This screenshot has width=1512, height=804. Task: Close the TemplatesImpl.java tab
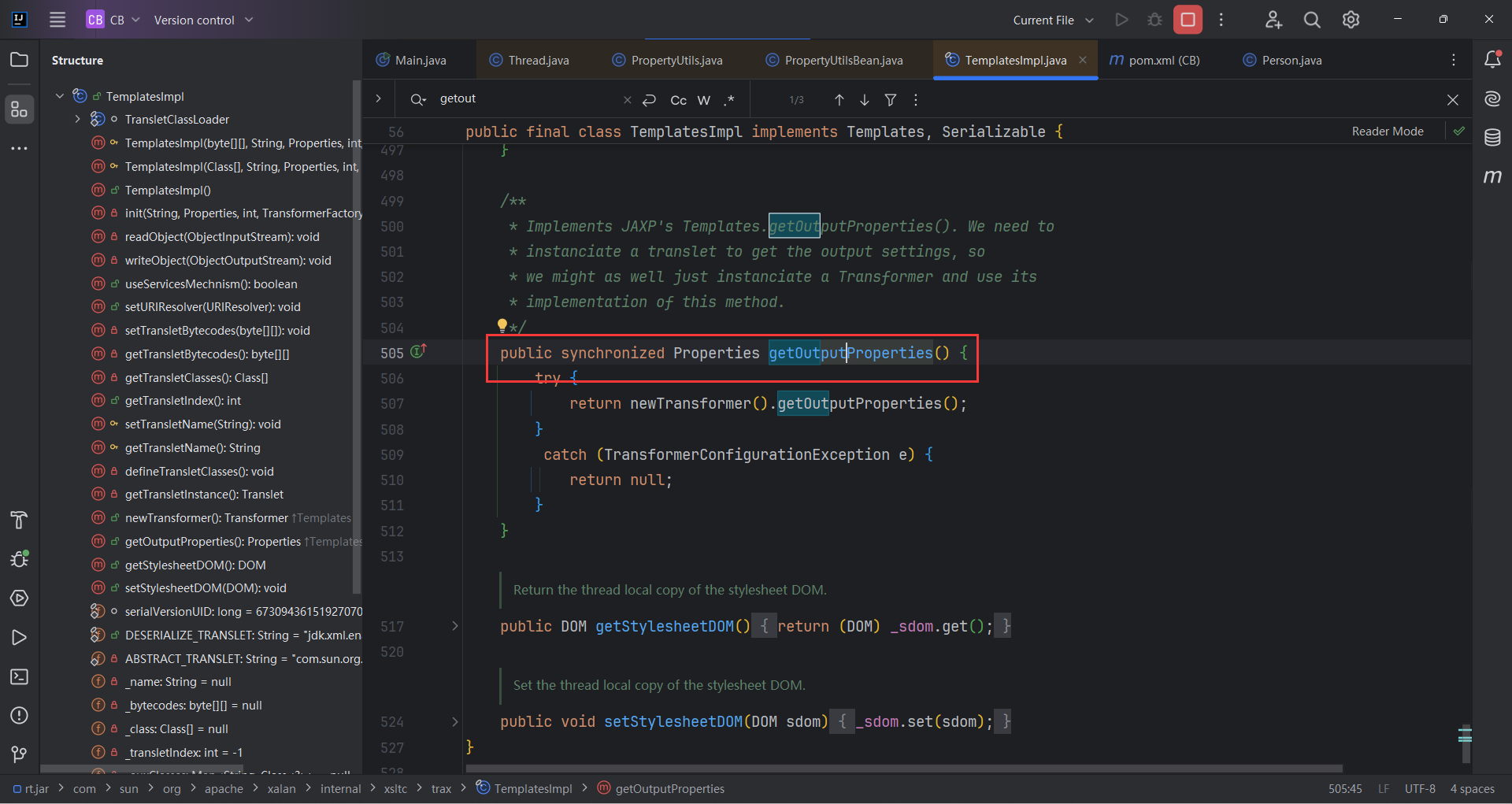pyautogui.click(x=1083, y=60)
